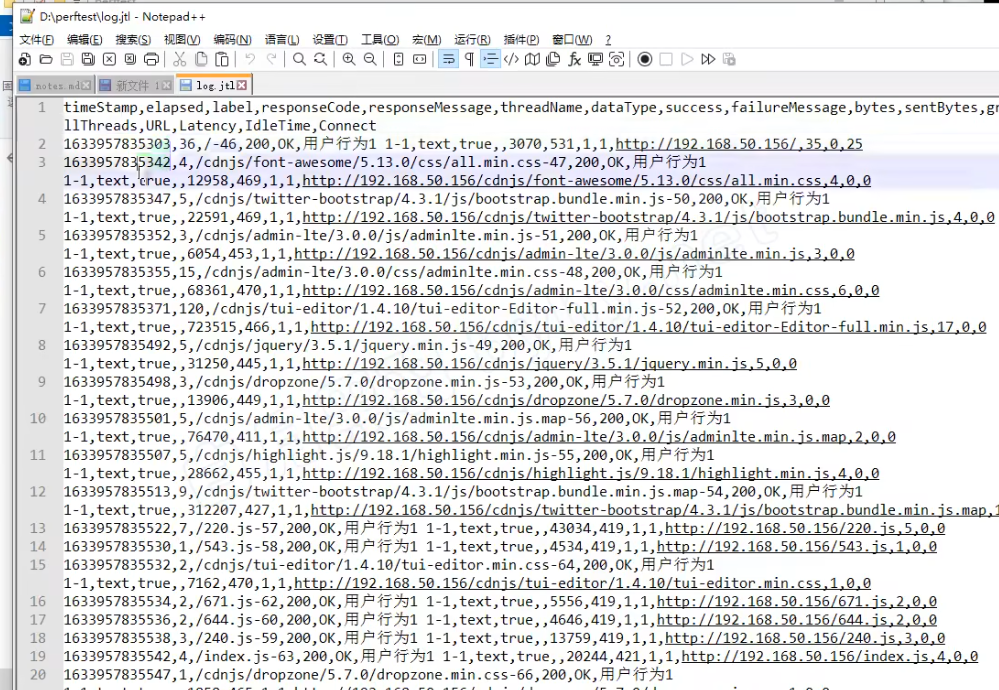This screenshot has width=999, height=690.
Task: Open the 设置(T) menu
Action: tap(330, 40)
